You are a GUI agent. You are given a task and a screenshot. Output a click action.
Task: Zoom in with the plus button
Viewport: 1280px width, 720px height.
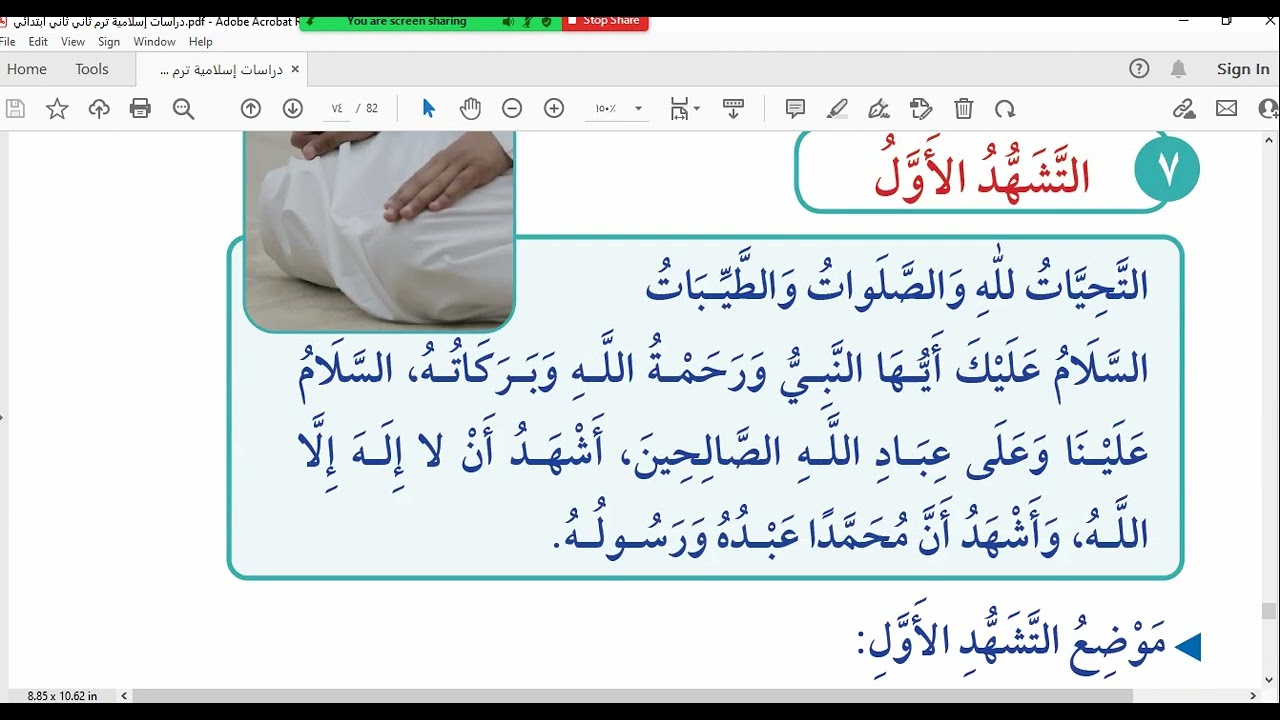click(554, 109)
